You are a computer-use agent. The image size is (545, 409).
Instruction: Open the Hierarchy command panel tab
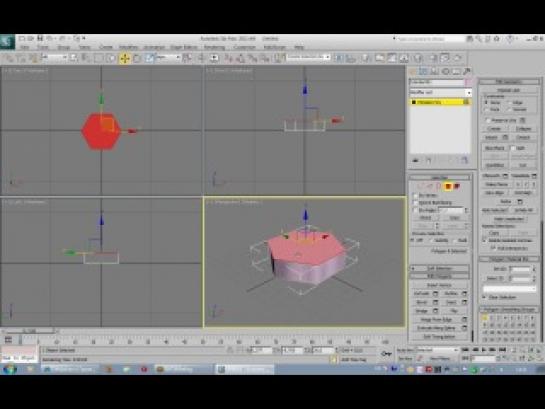tap(434, 72)
